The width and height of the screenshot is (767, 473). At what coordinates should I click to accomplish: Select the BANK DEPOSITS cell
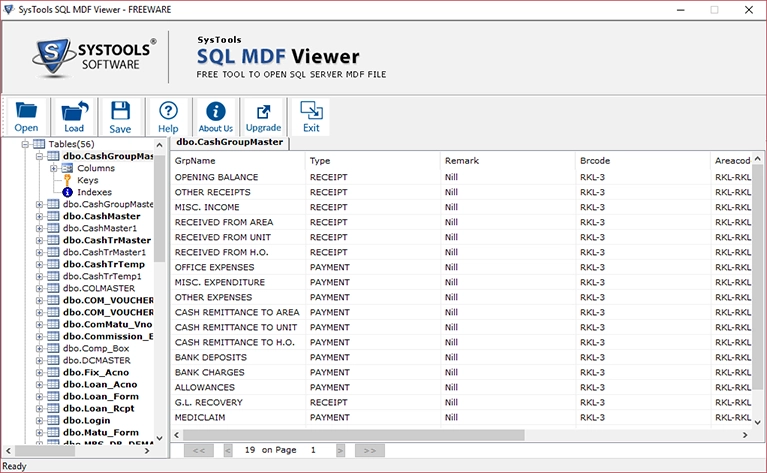point(238,358)
